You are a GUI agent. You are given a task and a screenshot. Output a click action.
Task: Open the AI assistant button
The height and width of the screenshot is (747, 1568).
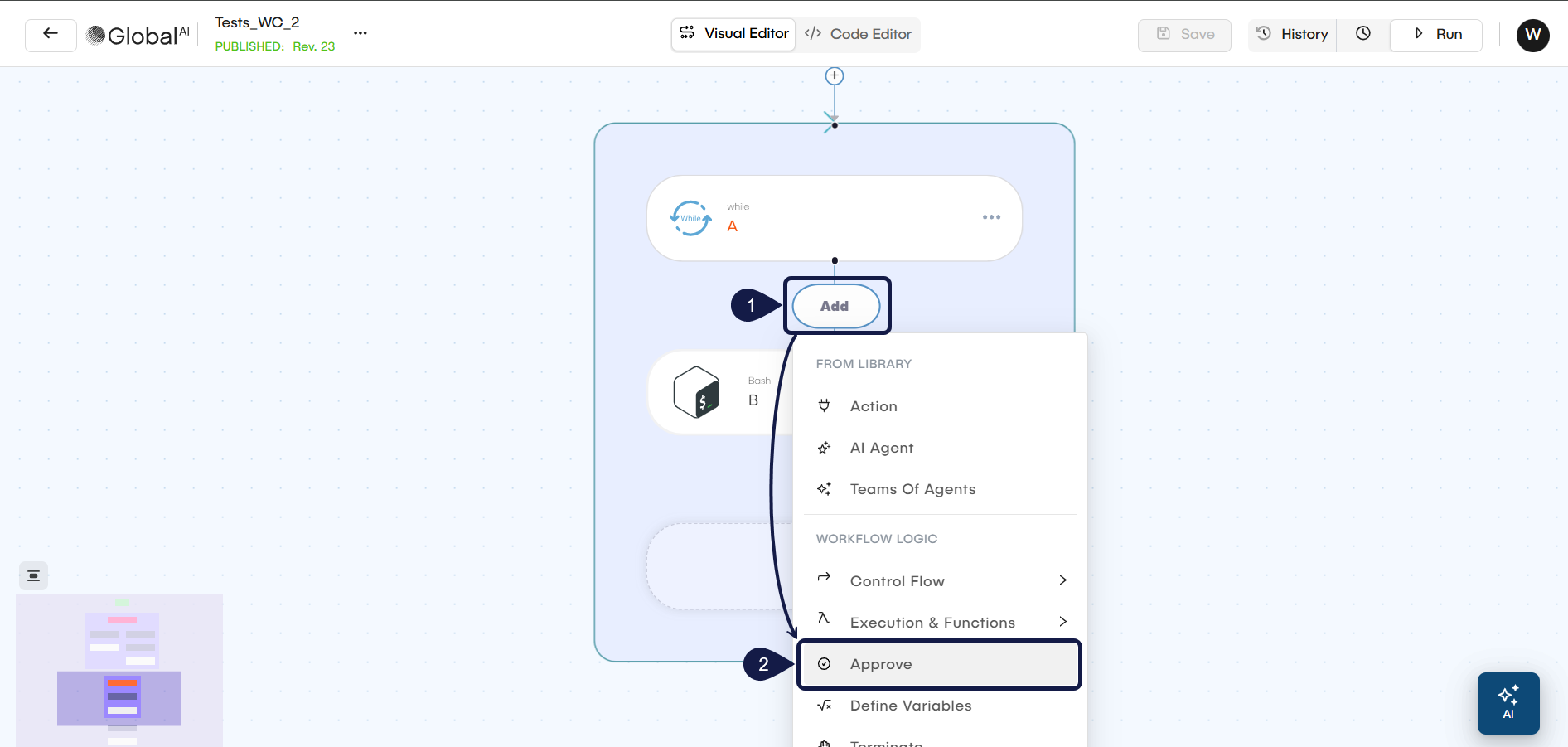coord(1508,703)
